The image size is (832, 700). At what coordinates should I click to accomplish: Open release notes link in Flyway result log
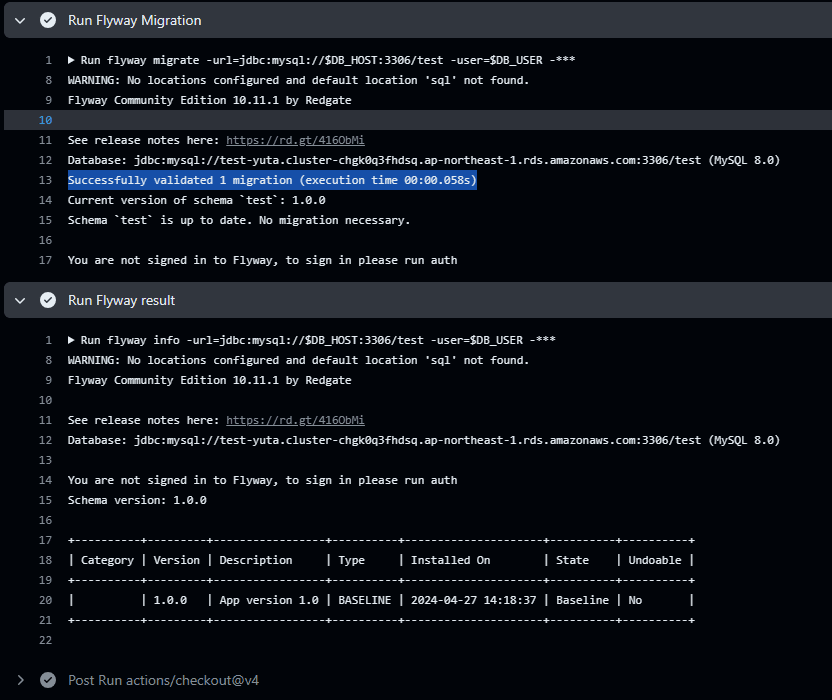295,420
